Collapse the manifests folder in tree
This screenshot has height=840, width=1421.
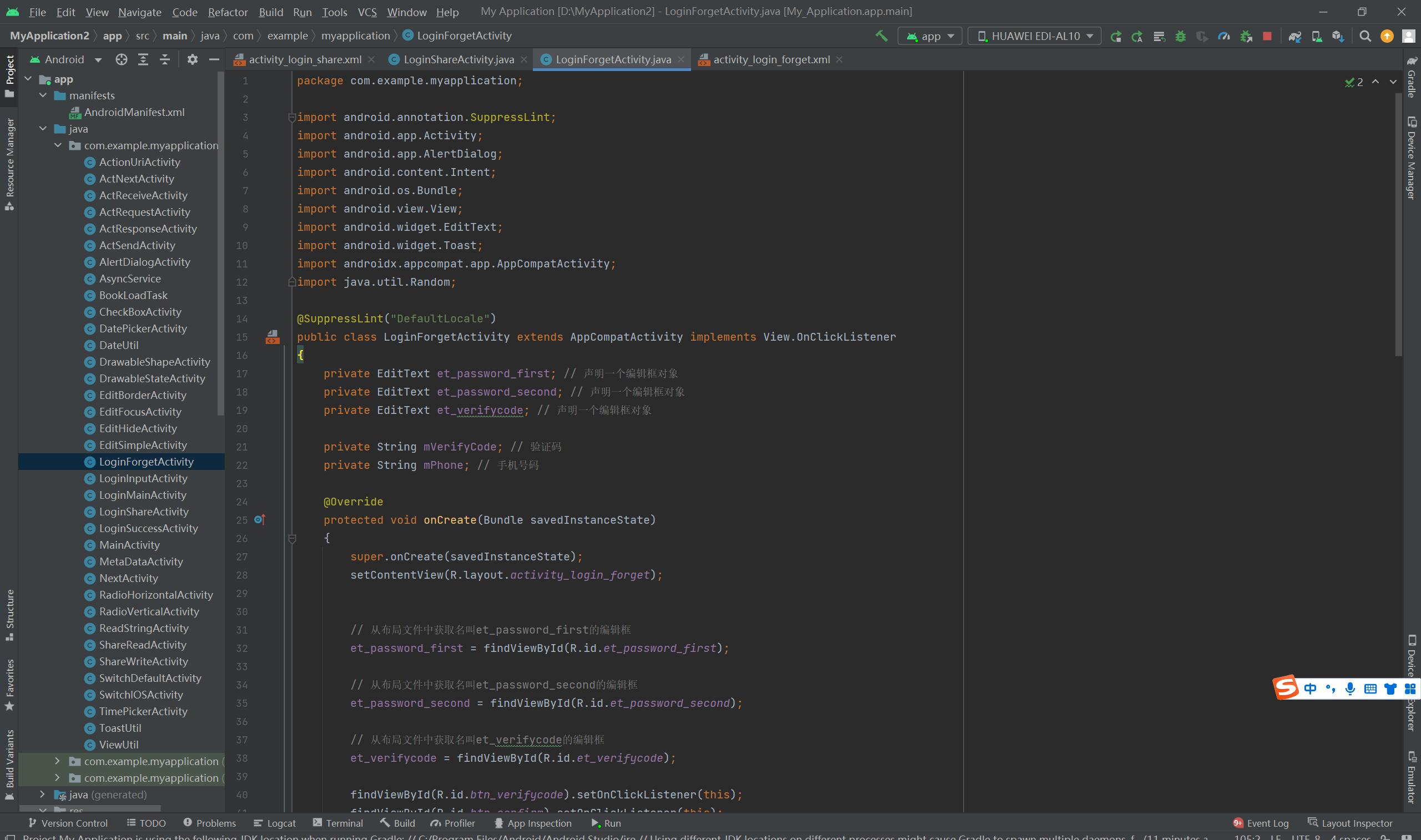(x=43, y=95)
